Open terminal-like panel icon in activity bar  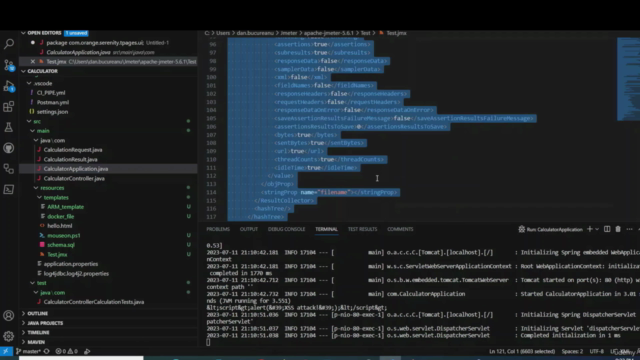click(9, 189)
